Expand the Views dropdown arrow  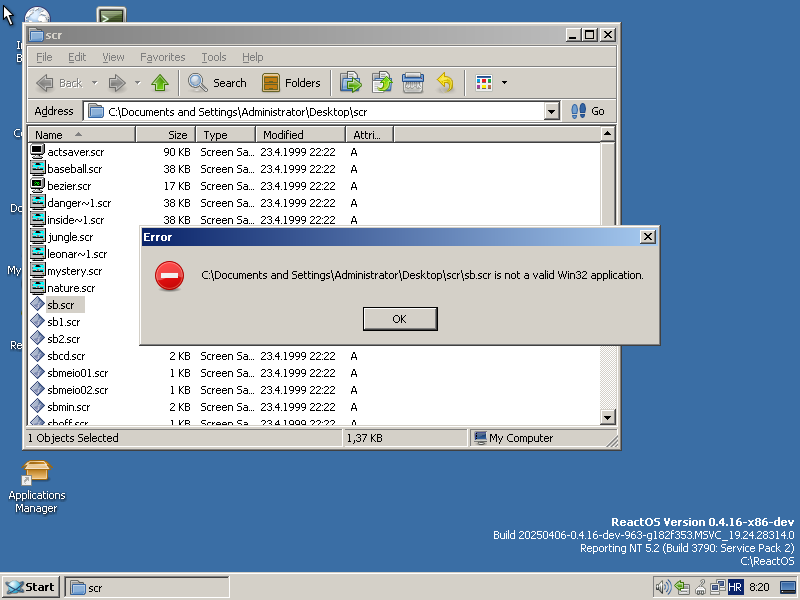504,83
